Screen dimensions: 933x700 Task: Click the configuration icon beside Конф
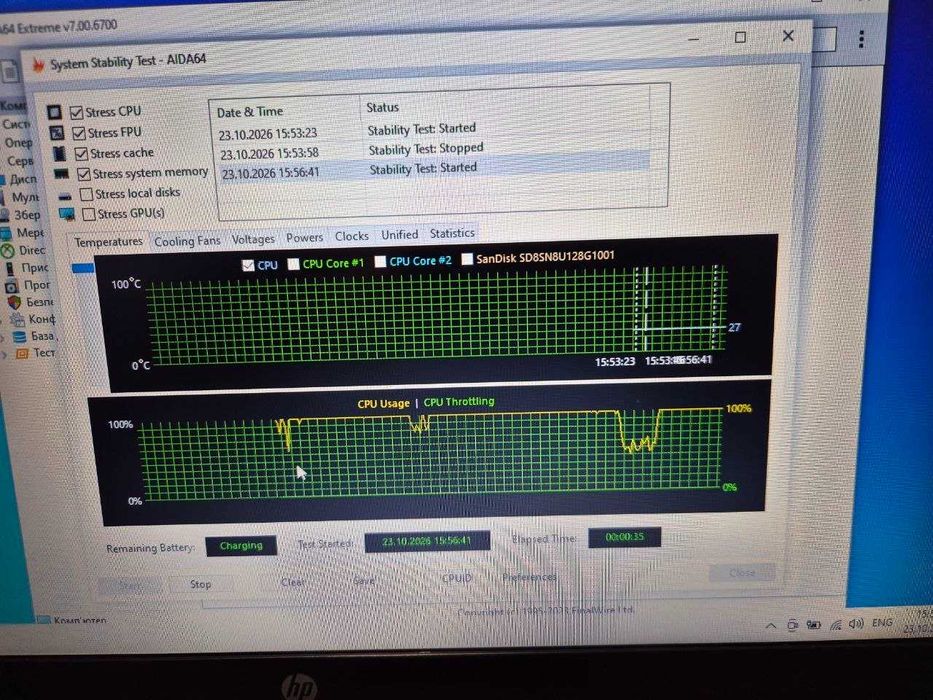18,320
